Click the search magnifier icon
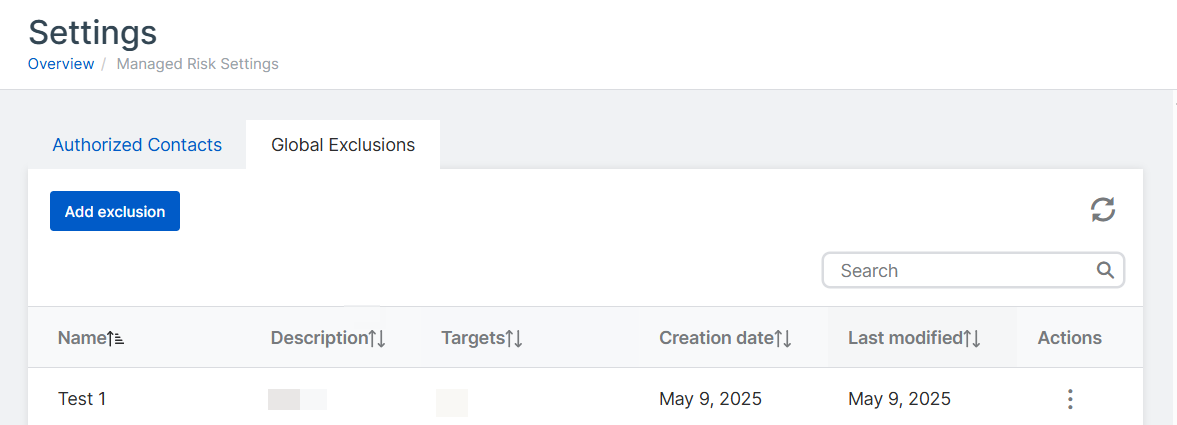1177x425 pixels. (1105, 270)
